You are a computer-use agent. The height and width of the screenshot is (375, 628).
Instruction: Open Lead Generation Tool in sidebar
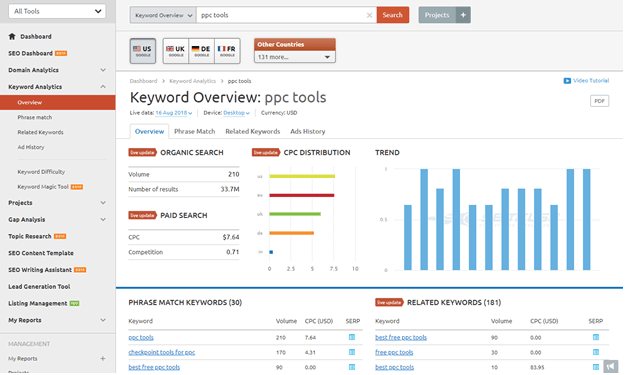[x=39, y=287]
